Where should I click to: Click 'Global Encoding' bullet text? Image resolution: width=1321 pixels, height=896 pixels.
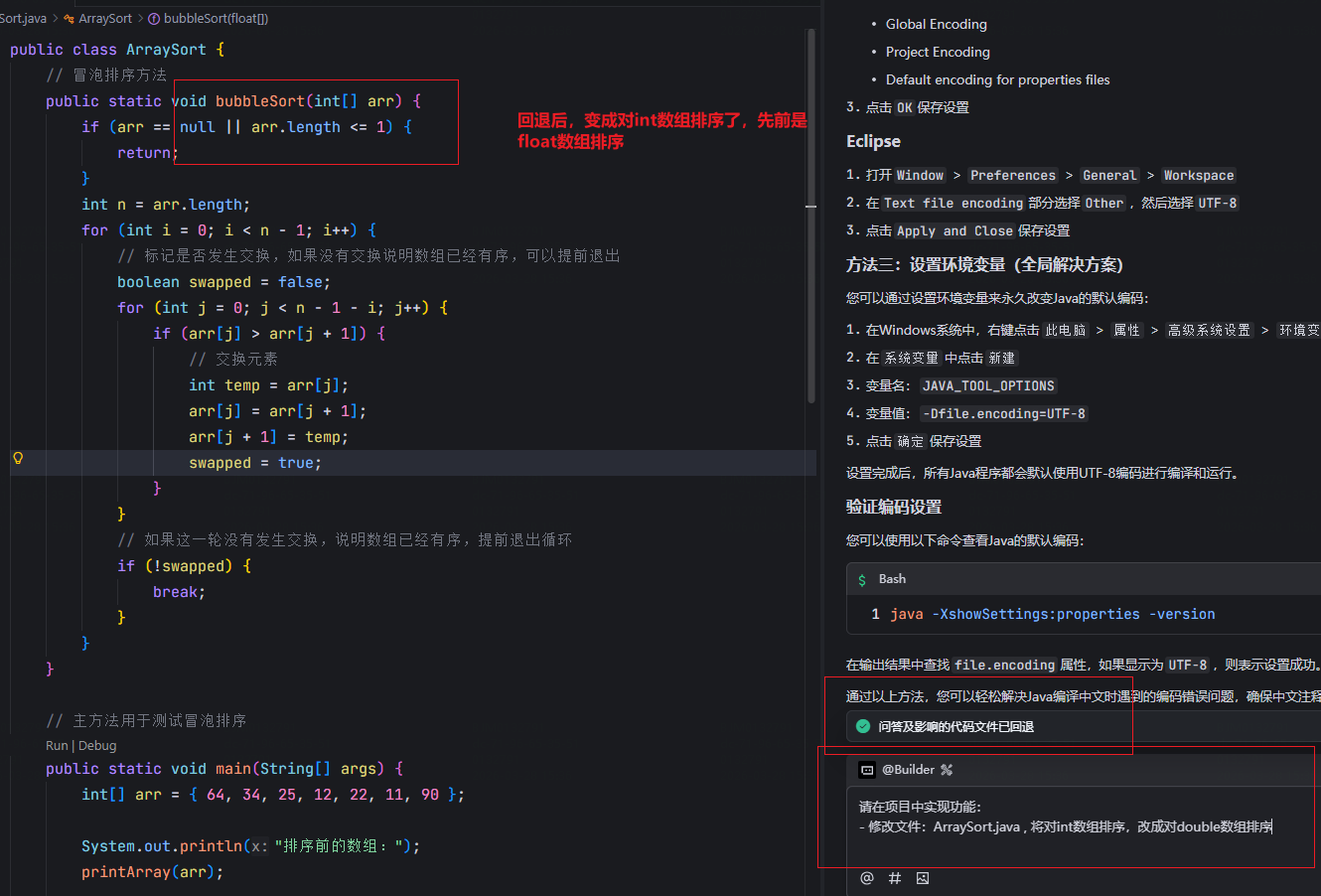(x=937, y=24)
